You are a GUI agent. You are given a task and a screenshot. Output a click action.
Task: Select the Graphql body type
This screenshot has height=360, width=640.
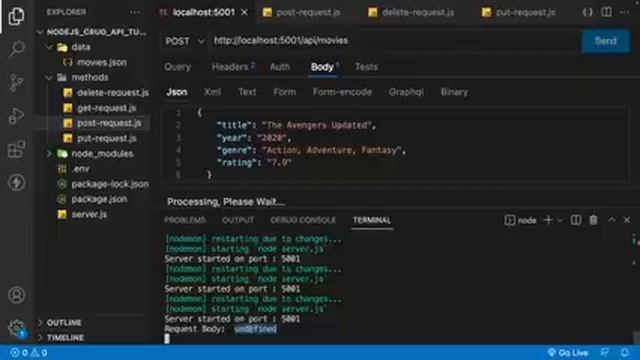pyautogui.click(x=406, y=92)
